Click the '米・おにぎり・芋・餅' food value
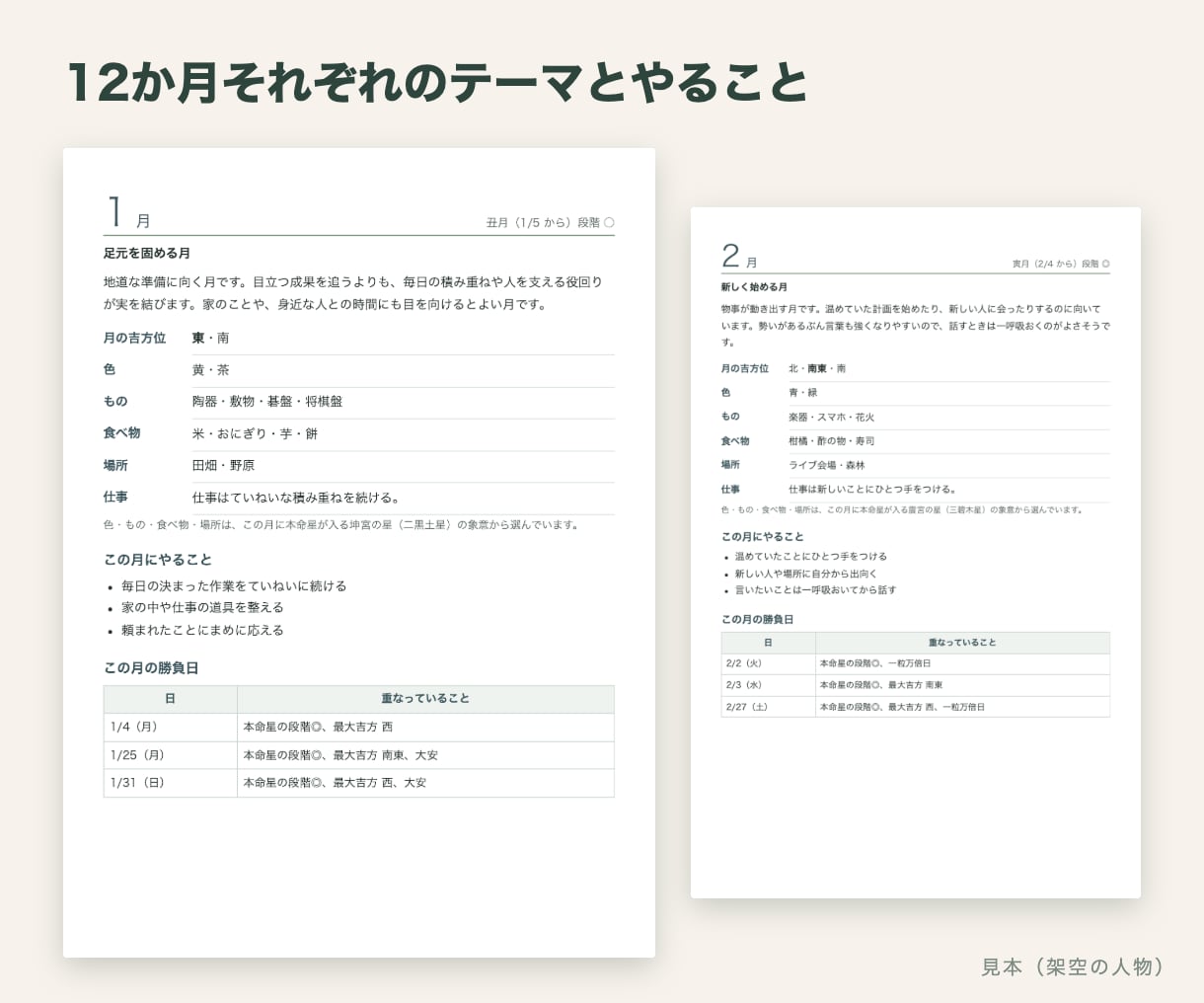 [255, 433]
